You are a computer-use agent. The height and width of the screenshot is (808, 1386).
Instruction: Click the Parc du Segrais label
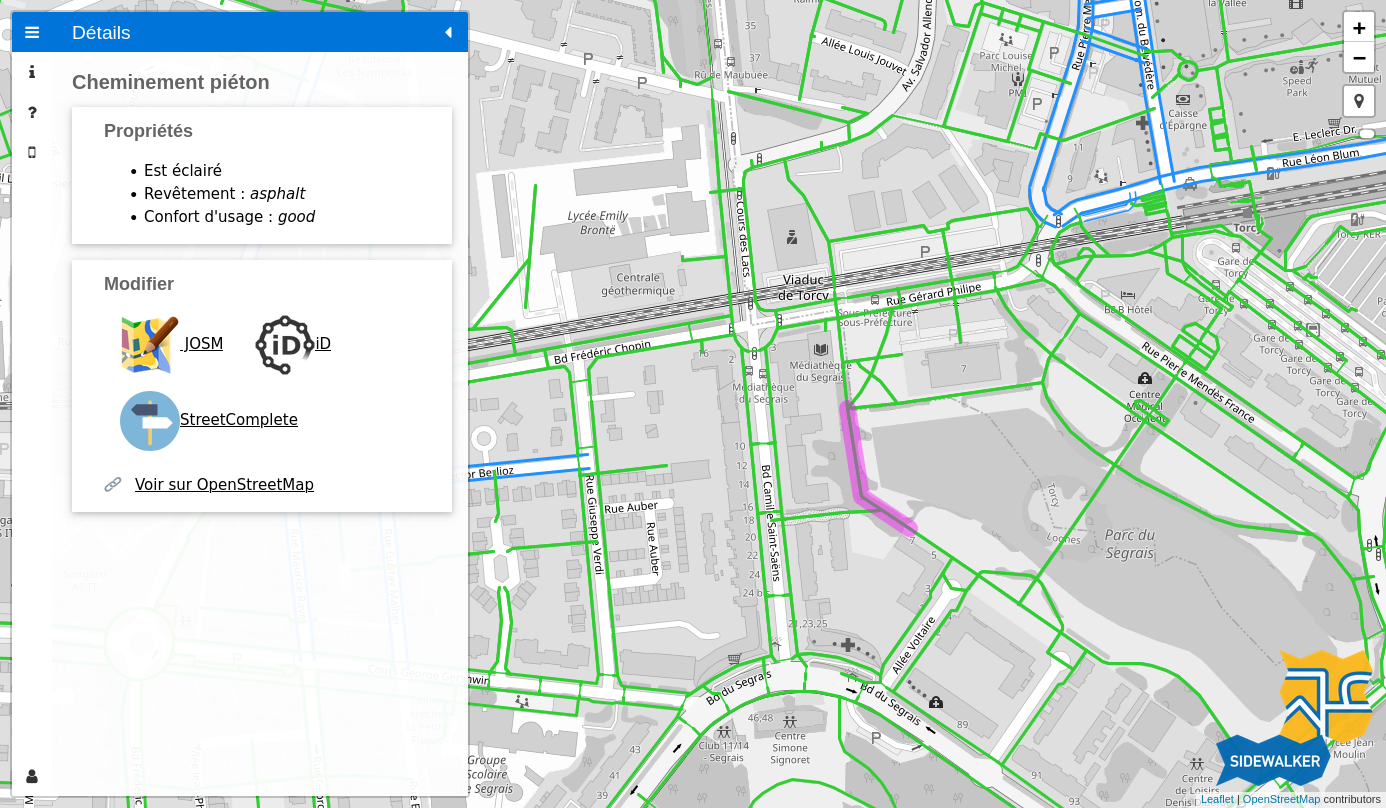pos(1130,544)
